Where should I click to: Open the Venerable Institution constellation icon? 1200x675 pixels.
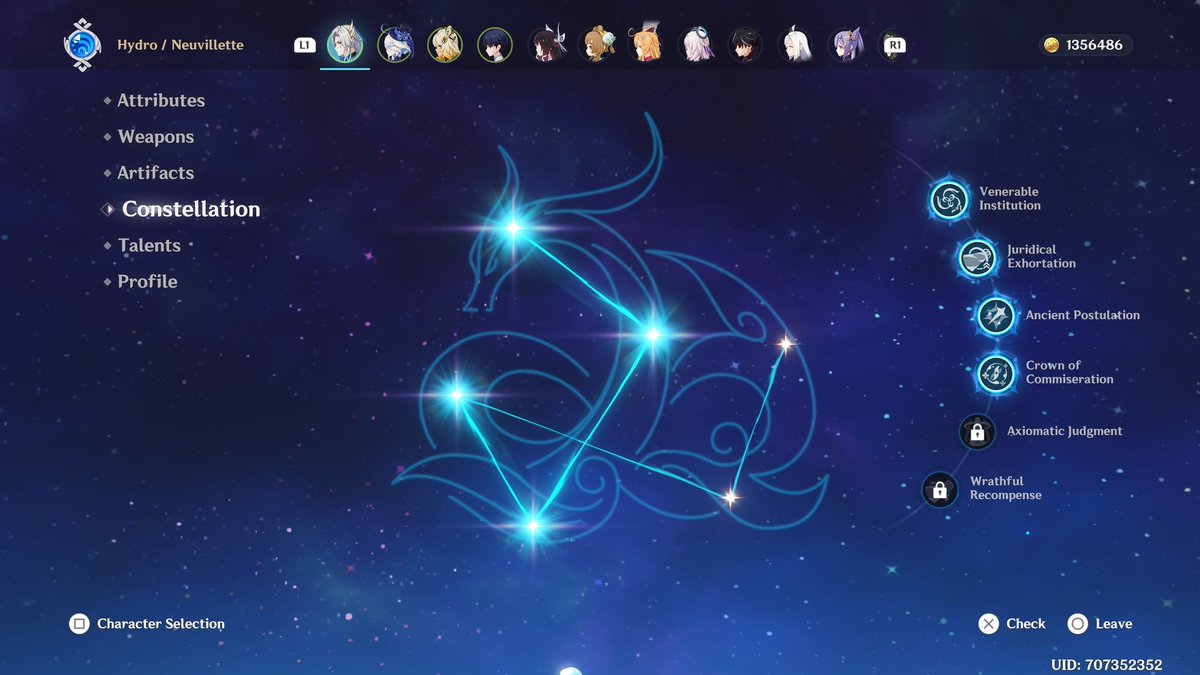(948, 199)
